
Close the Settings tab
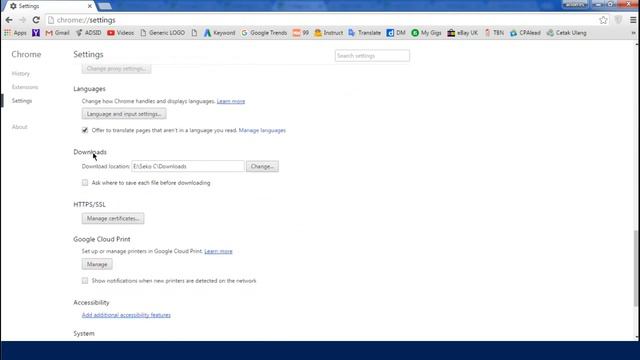[90, 6]
